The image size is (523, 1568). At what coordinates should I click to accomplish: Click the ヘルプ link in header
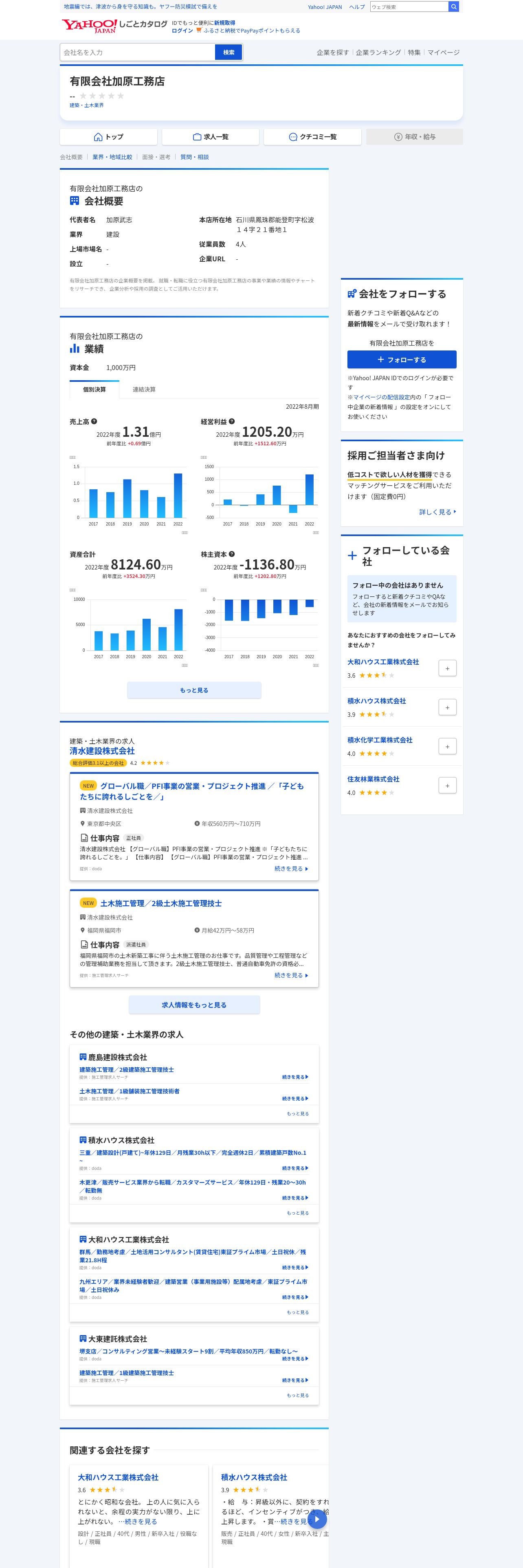357,7
